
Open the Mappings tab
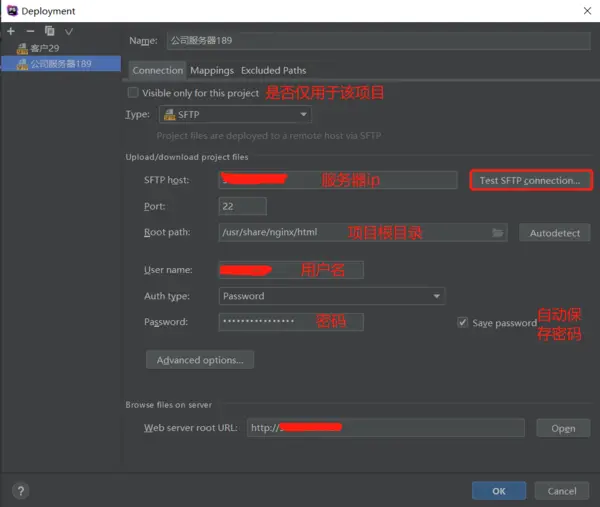(x=212, y=70)
